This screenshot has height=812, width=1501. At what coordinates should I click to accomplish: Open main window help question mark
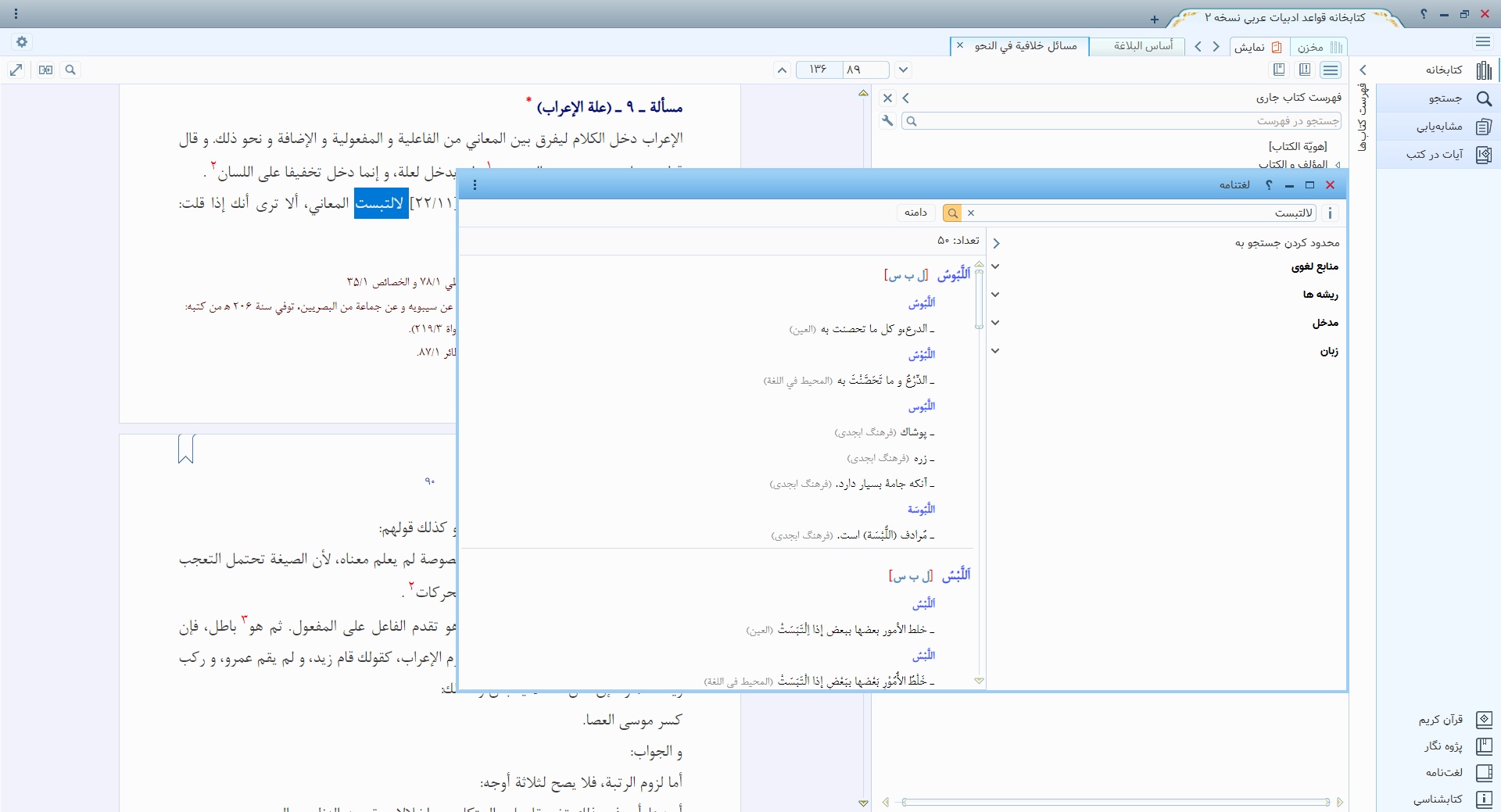[1424, 14]
